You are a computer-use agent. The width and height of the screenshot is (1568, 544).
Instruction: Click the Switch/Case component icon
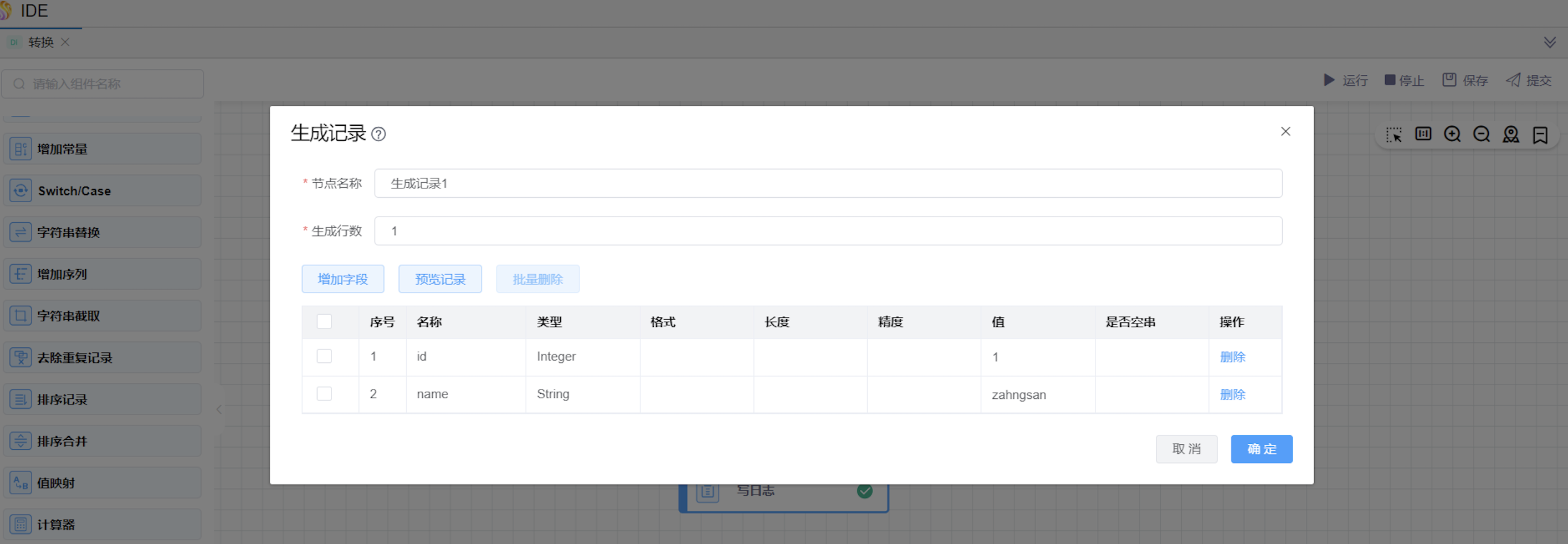tap(21, 191)
